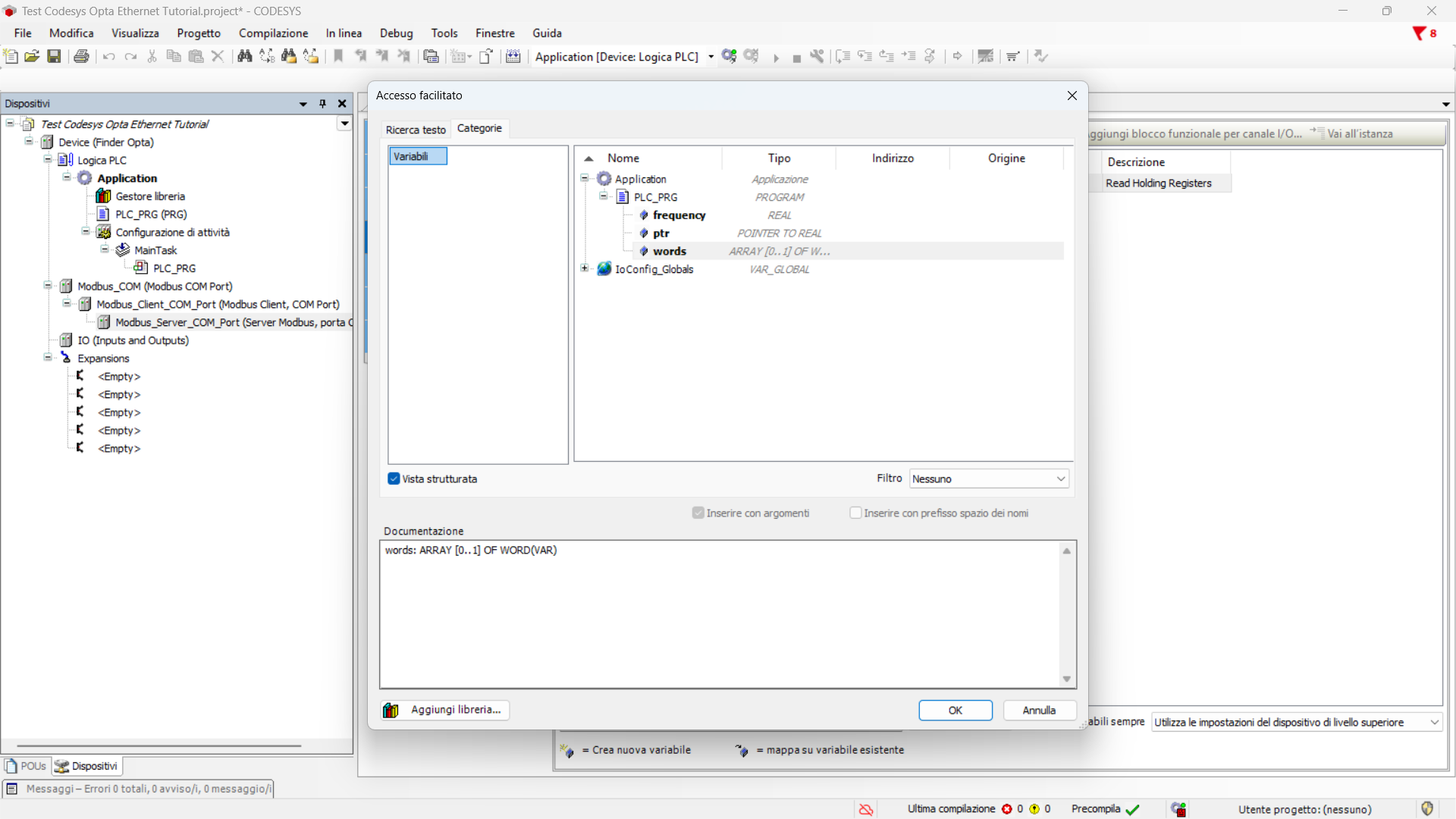
Task: Click the Aggiungi libreria button
Action: 445,710
